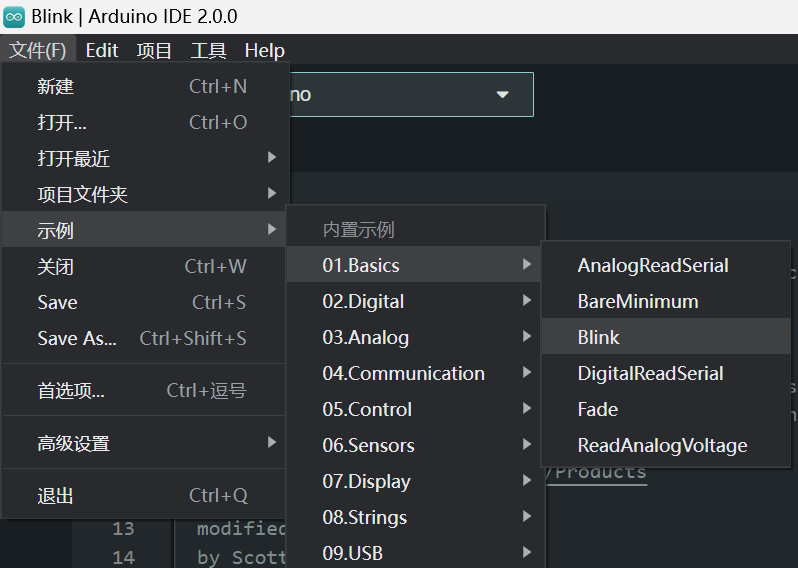Screen dimensions: 798x568
Task: Choose 关闭 to close the sketch
Action: pyautogui.click(x=144, y=266)
